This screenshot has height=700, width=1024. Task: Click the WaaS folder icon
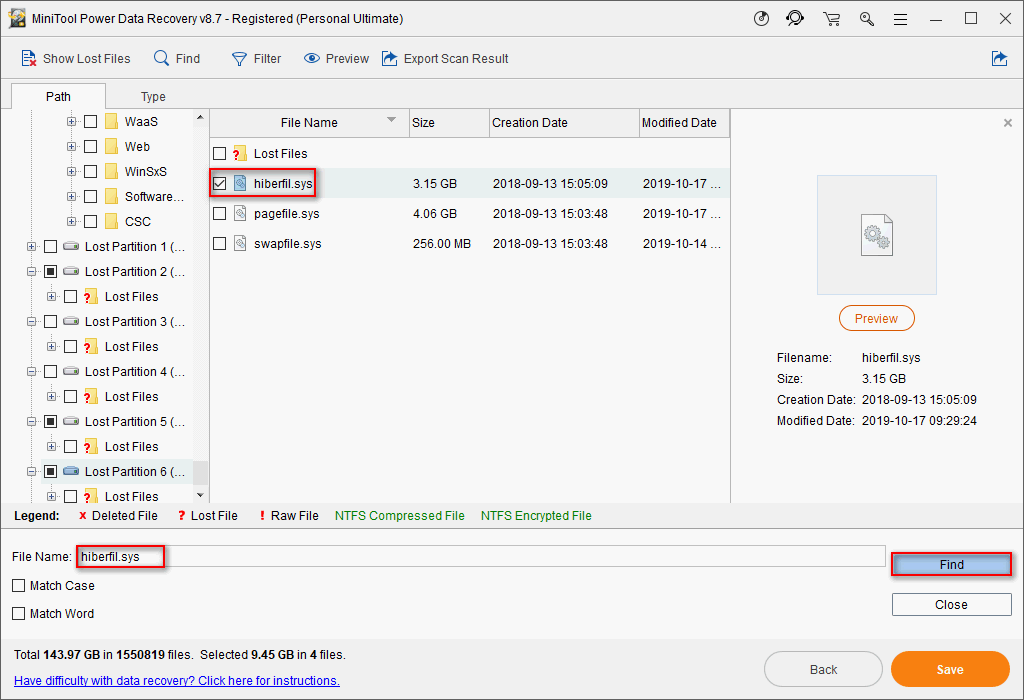pos(112,121)
